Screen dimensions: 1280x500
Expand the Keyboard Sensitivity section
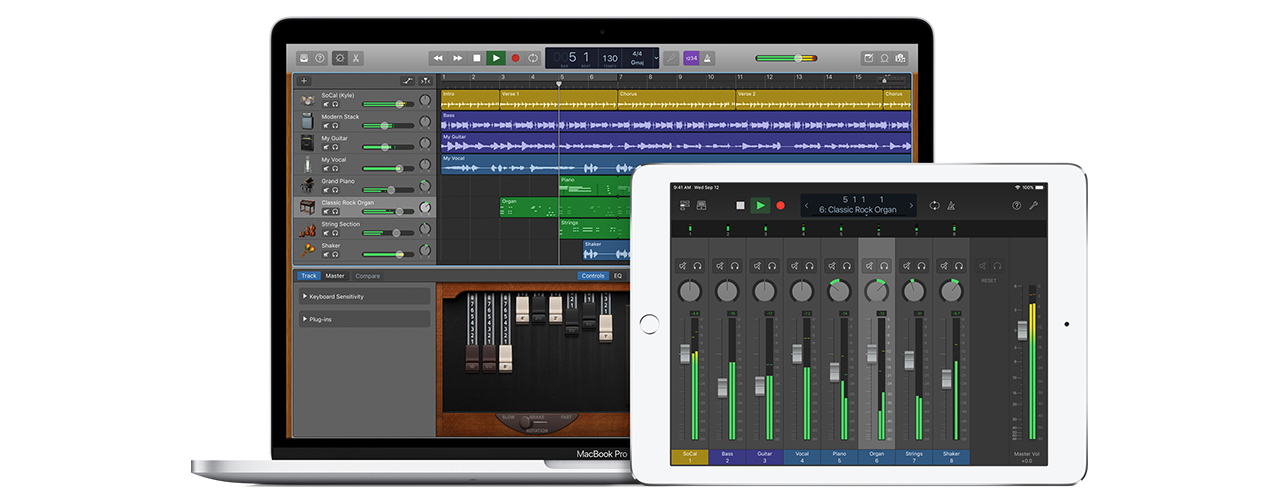point(364,297)
